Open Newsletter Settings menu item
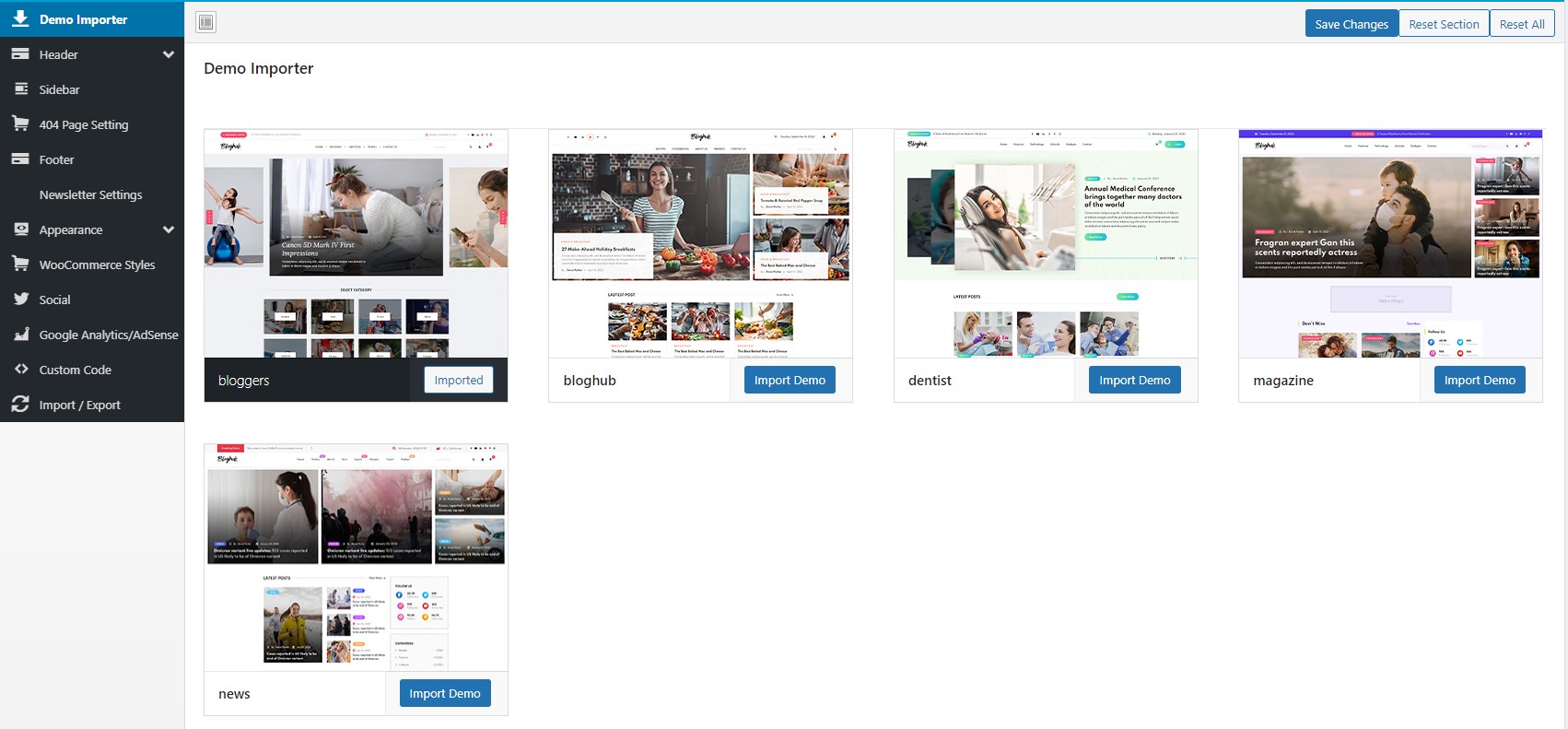Image resolution: width=1568 pixels, height=729 pixels. pos(92,194)
